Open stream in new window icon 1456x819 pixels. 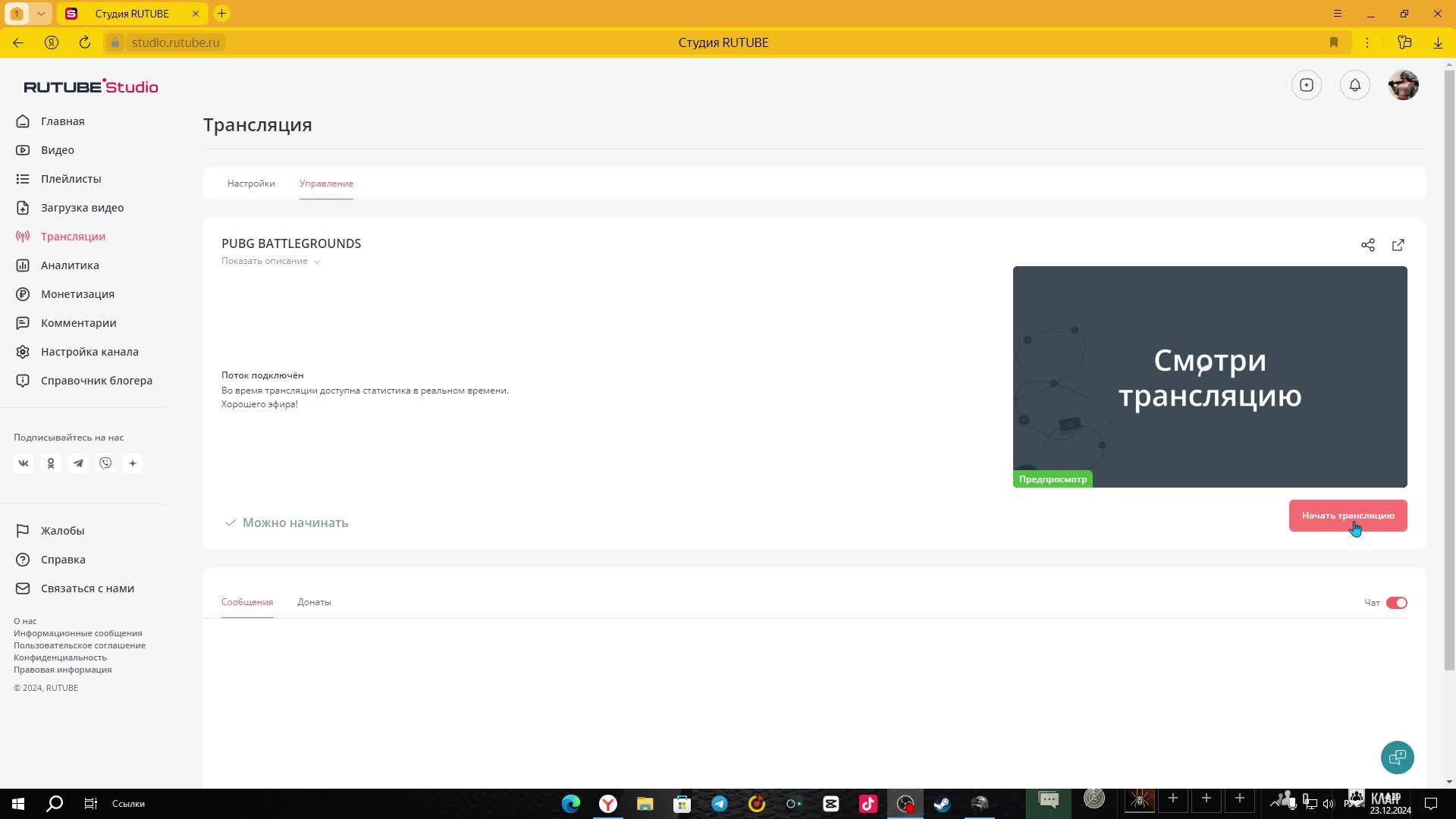tap(1398, 245)
